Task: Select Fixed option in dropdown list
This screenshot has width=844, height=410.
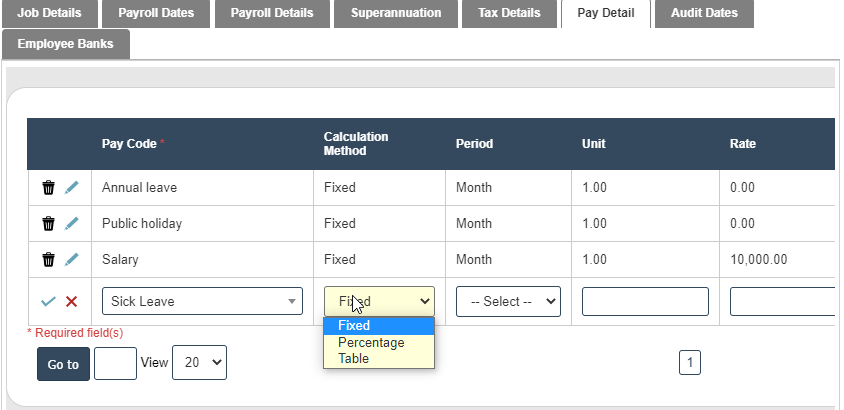Action: 354,326
